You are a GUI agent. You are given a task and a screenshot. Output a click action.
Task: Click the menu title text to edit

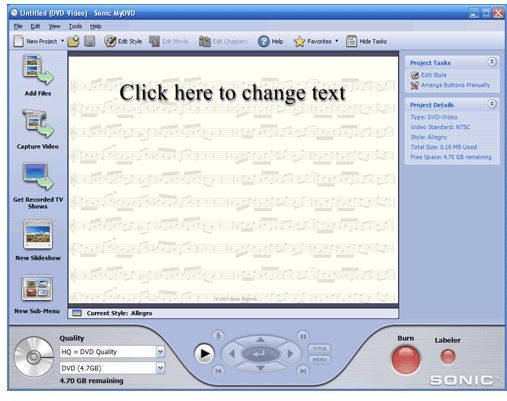[232, 92]
